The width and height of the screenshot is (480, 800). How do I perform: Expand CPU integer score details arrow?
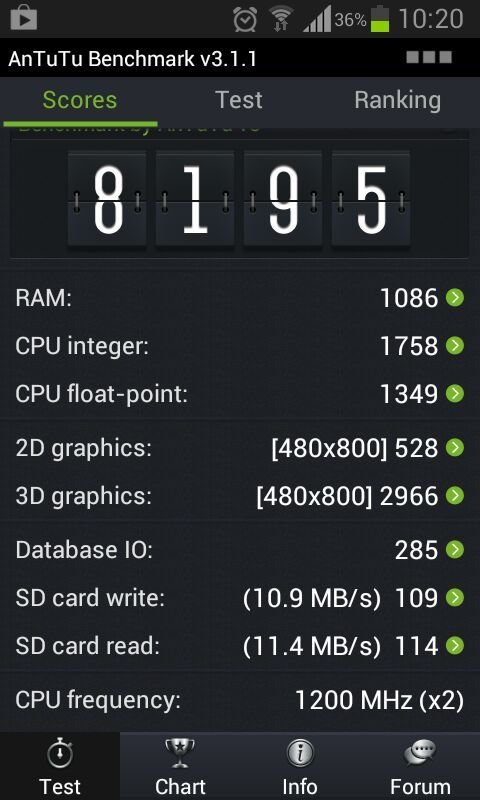454,346
